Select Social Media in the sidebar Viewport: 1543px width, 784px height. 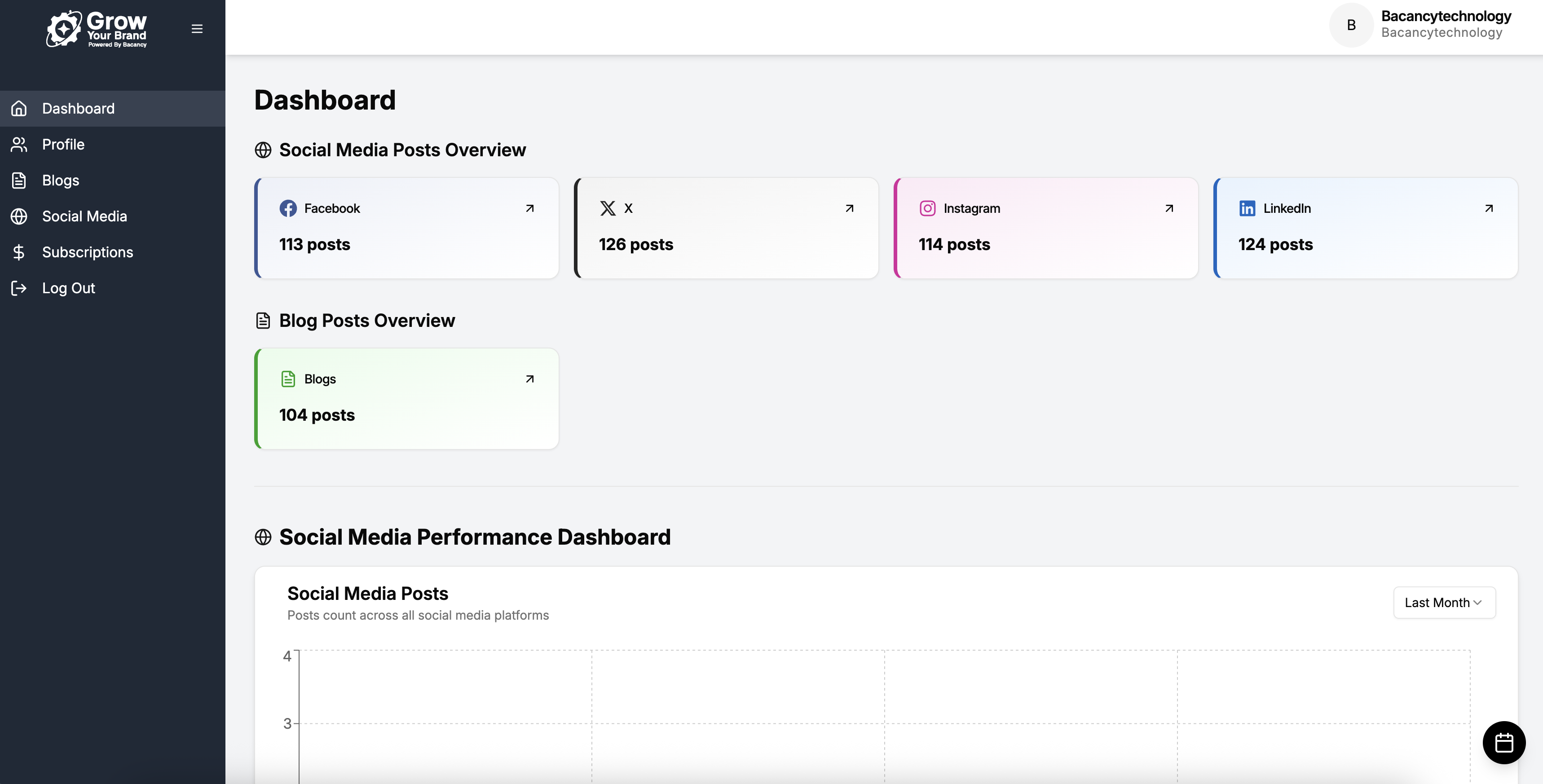(x=84, y=216)
